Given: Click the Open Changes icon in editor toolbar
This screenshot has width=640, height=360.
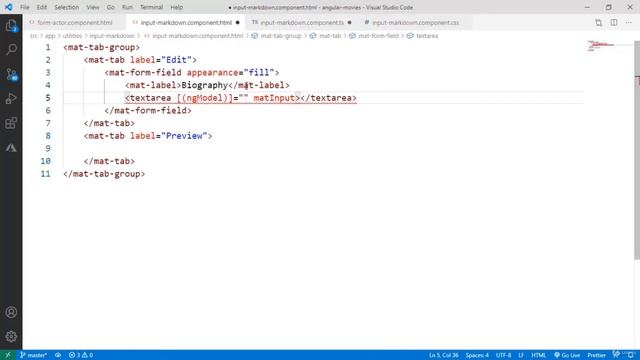Looking at the screenshot, I should click(598, 23).
